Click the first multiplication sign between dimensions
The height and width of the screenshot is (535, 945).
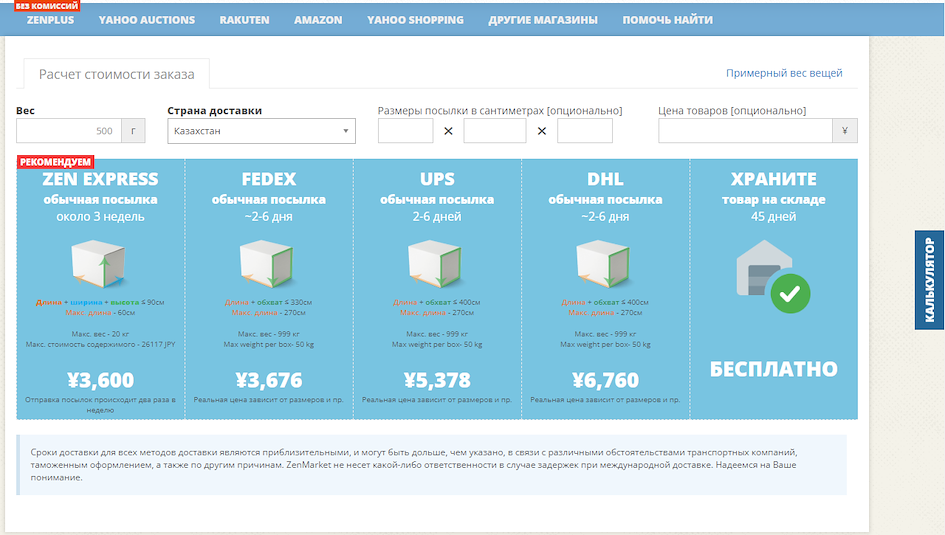coord(448,131)
